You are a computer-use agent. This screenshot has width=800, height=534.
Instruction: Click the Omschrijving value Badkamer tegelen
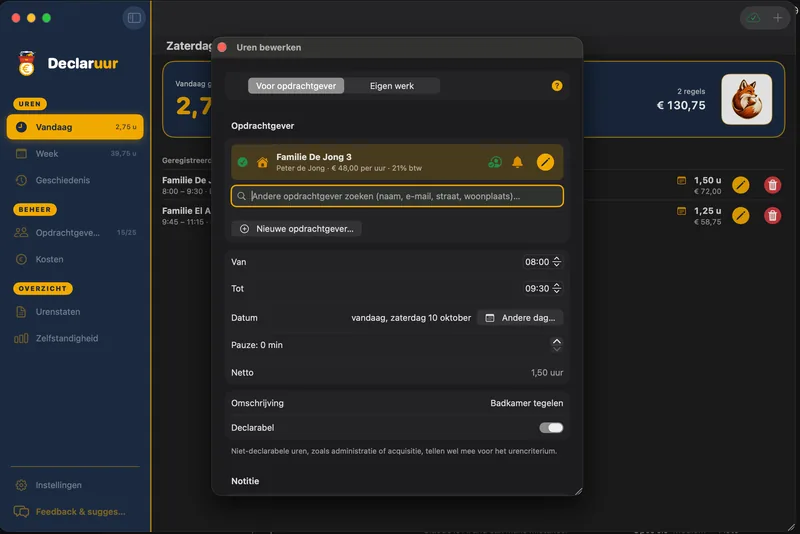pos(527,403)
